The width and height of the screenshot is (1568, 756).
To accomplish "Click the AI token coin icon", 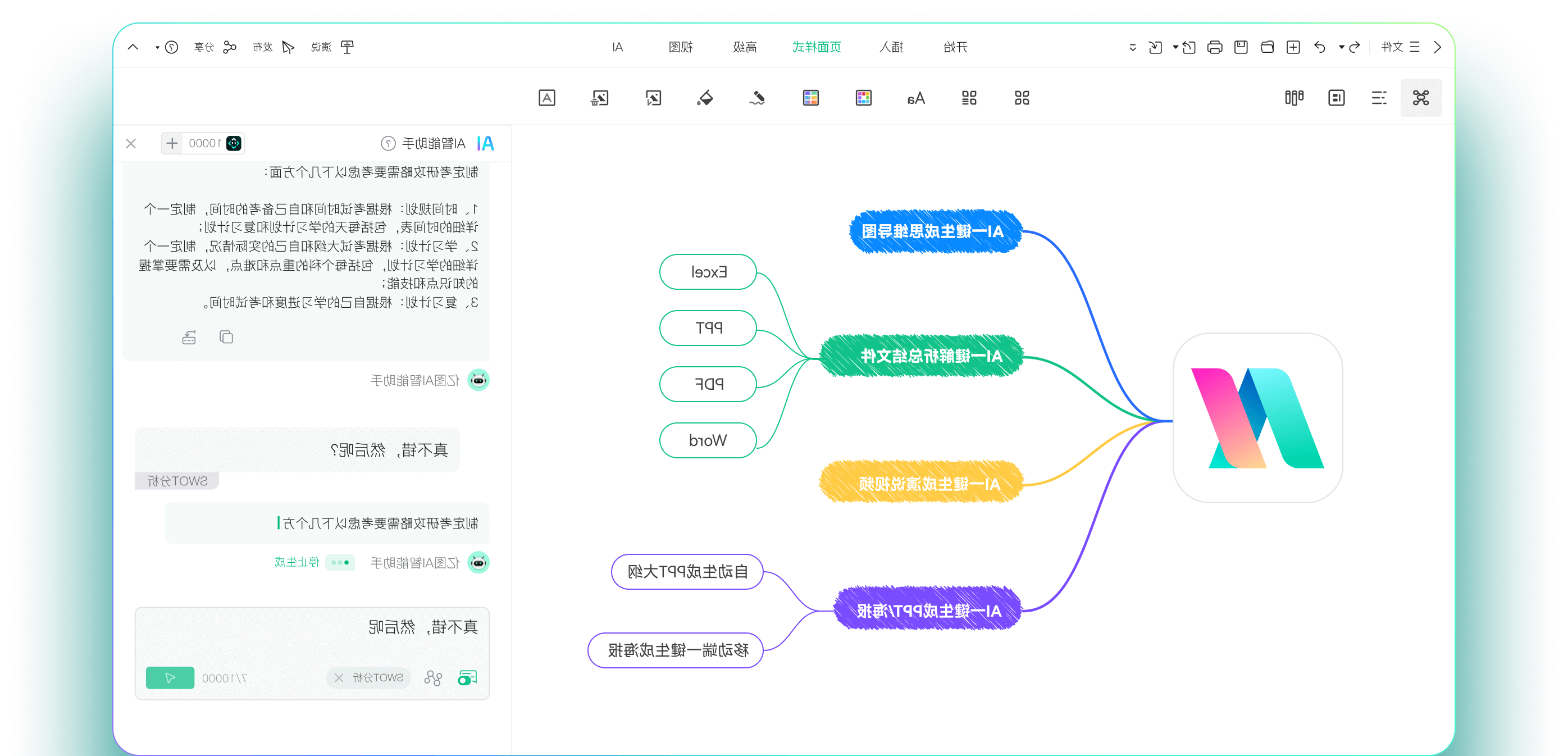I will [234, 143].
